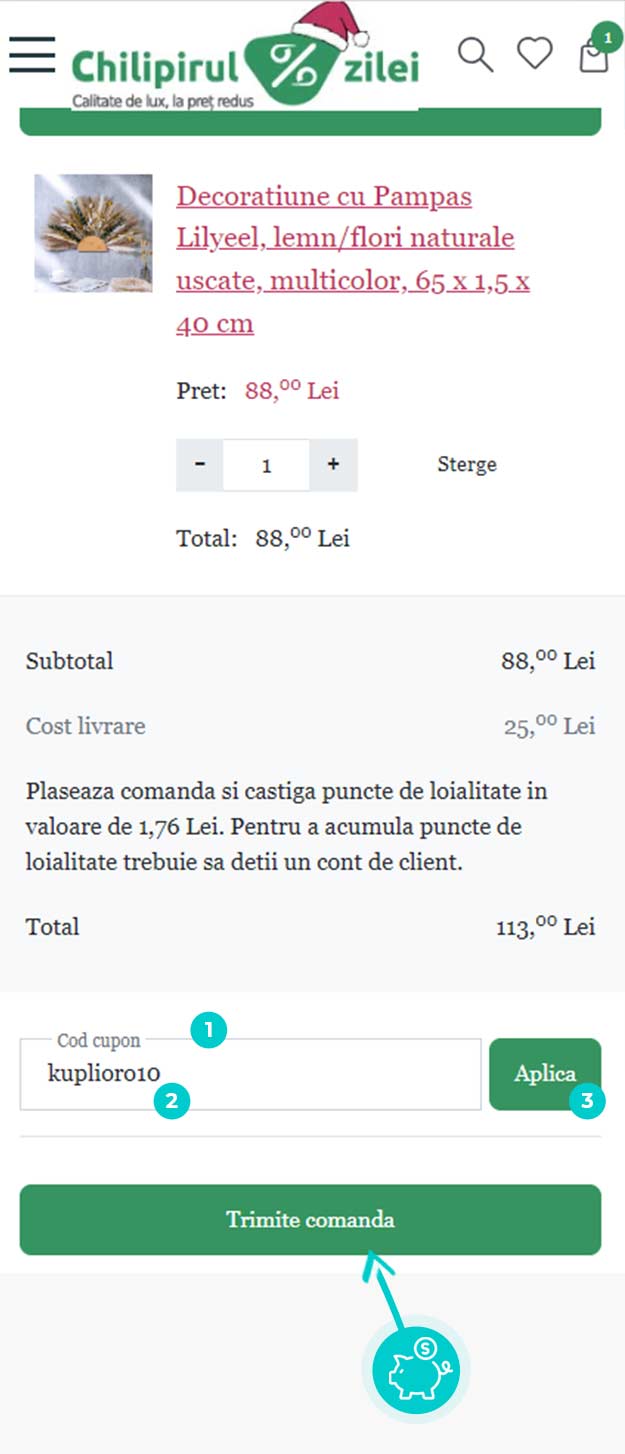
Task: Click the piggy bank savings icon
Action: pos(416,1370)
